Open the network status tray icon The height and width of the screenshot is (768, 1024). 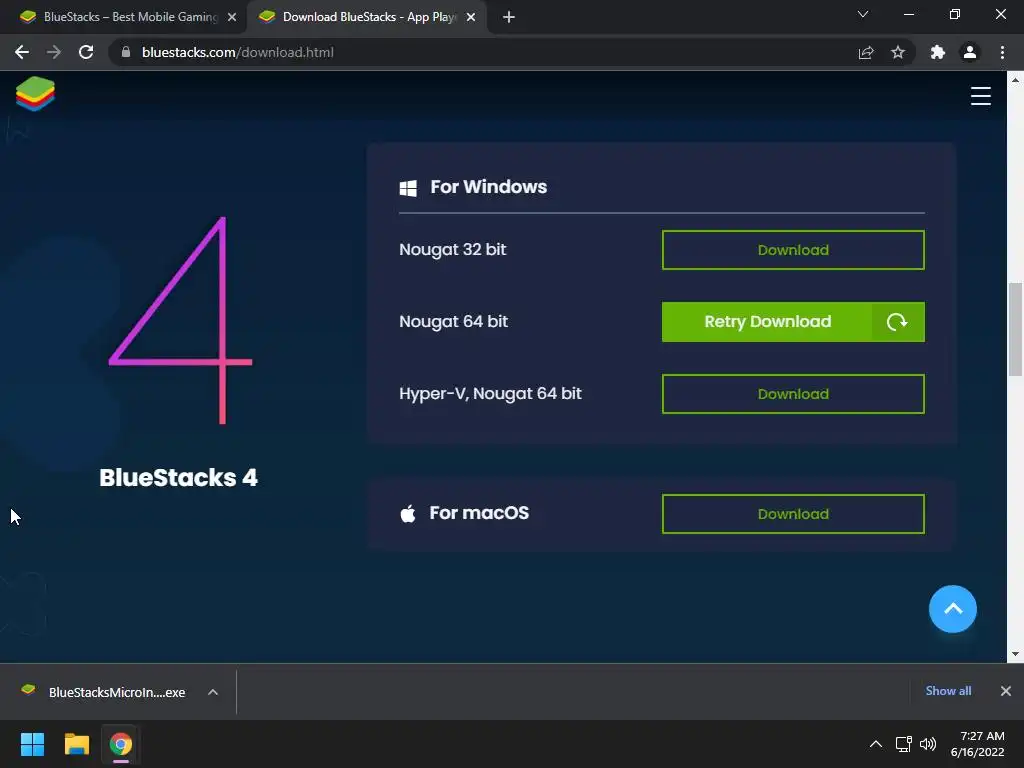(x=904, y=744)
